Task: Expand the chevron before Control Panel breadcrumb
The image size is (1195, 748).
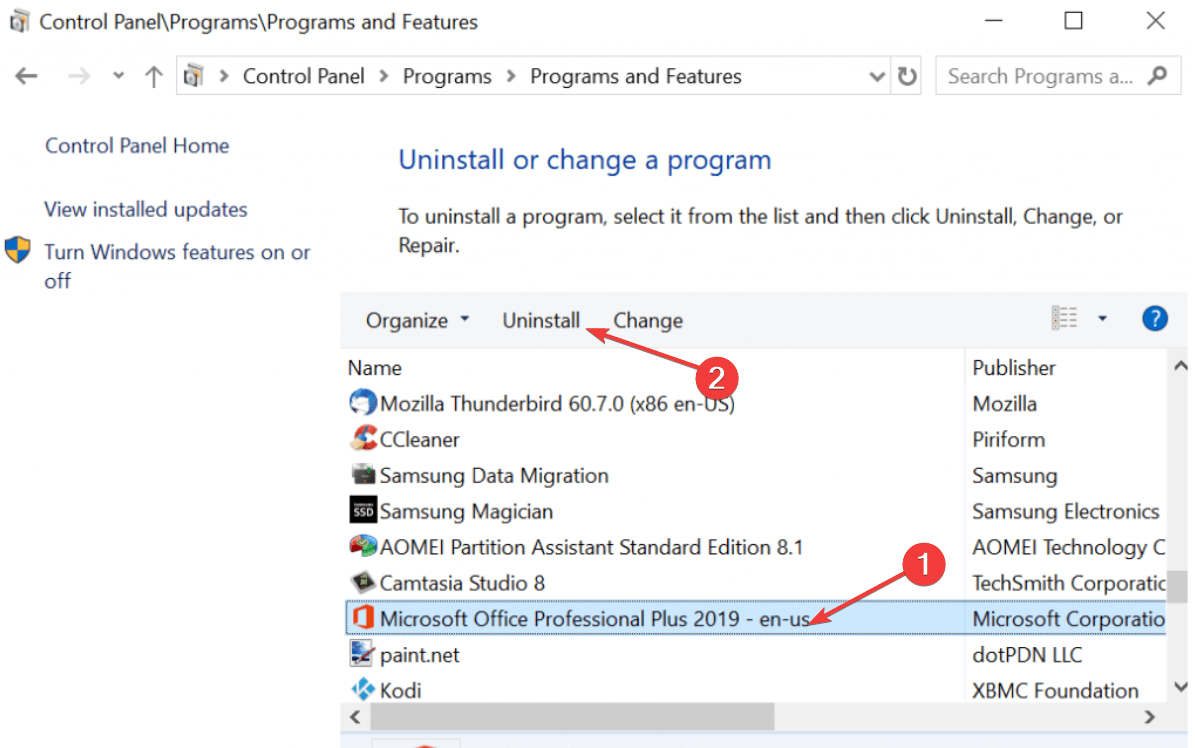Action: [224, 76]
